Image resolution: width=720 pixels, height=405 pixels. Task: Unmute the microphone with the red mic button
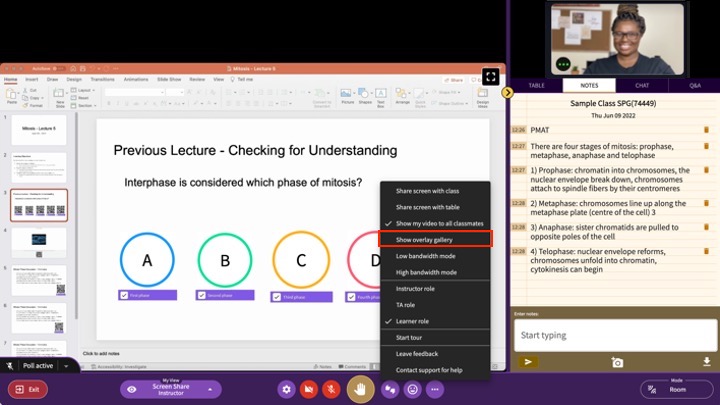click(x=331, y=389)
